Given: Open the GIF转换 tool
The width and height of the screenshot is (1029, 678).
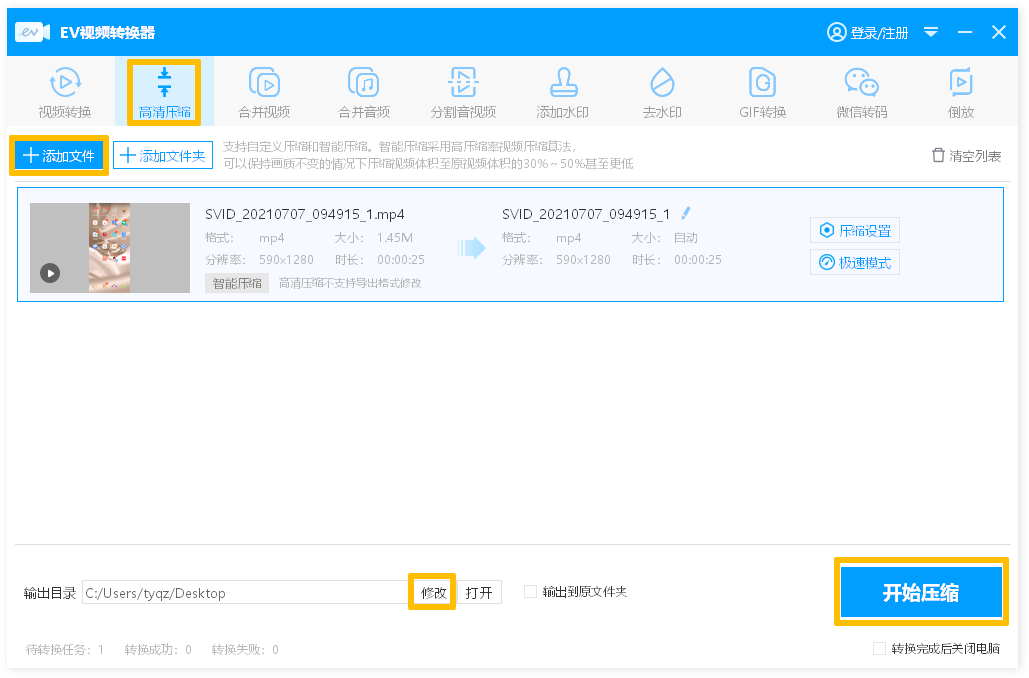Looking at the screenshot, I should [762, 92].
